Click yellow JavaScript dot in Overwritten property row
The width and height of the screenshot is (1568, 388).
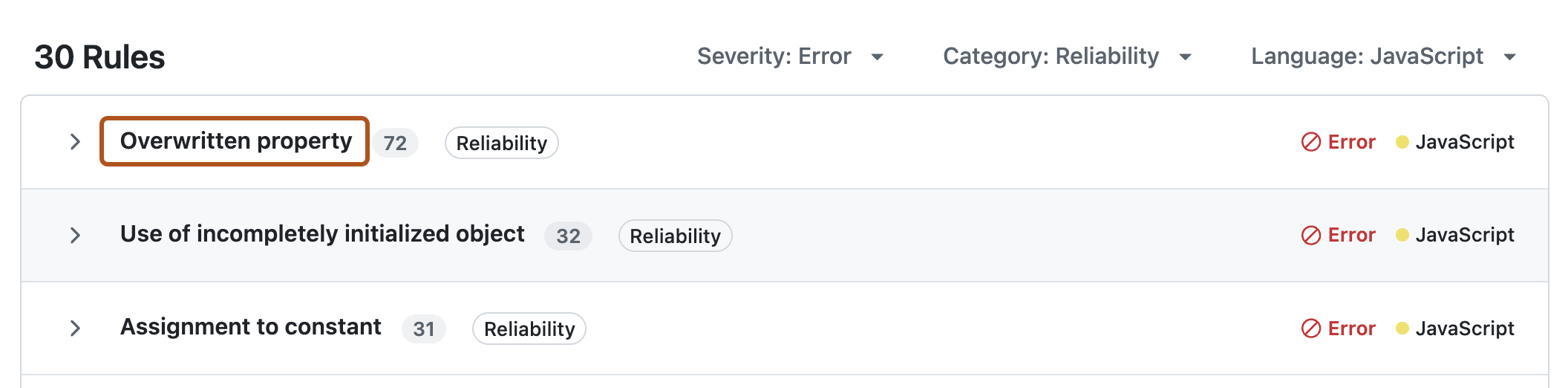(x=1402, y=142)
